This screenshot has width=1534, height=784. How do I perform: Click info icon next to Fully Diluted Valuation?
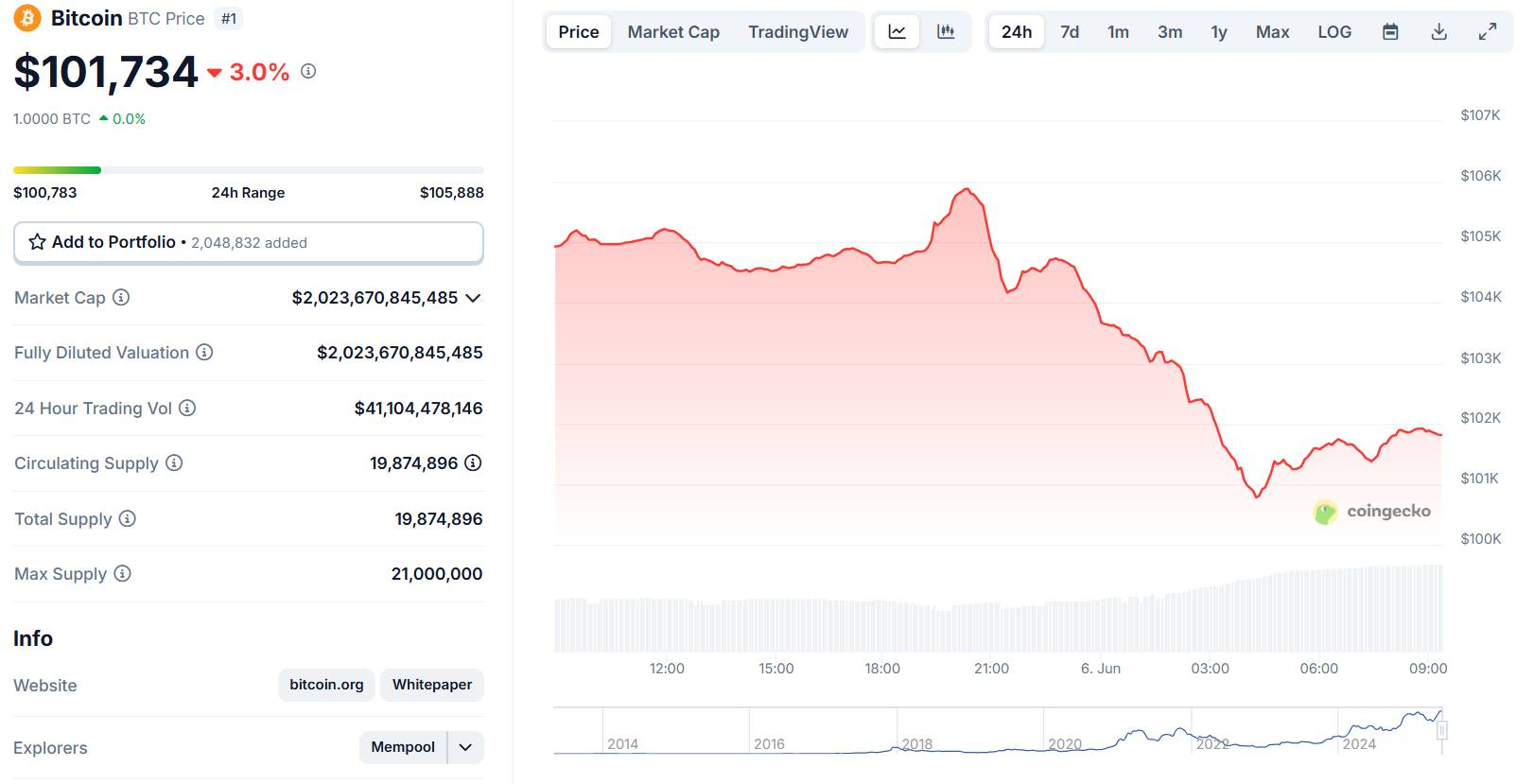click(x=204, y=353)
